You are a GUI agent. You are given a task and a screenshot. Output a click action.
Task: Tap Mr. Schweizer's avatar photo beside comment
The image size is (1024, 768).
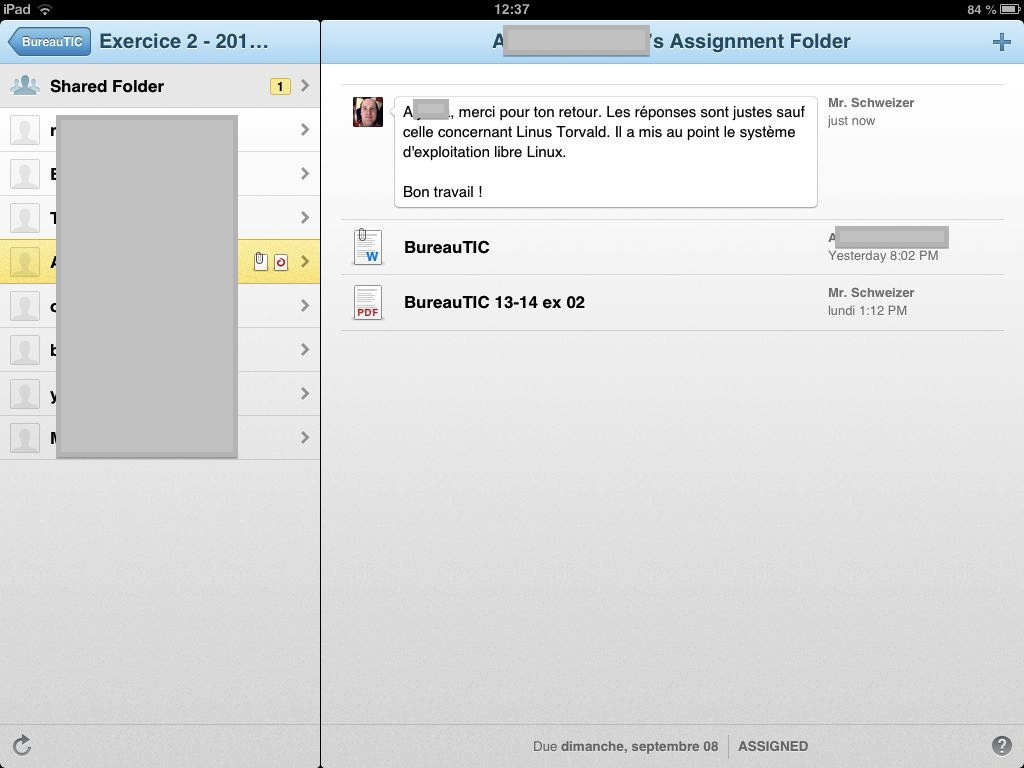coord(368,112)
